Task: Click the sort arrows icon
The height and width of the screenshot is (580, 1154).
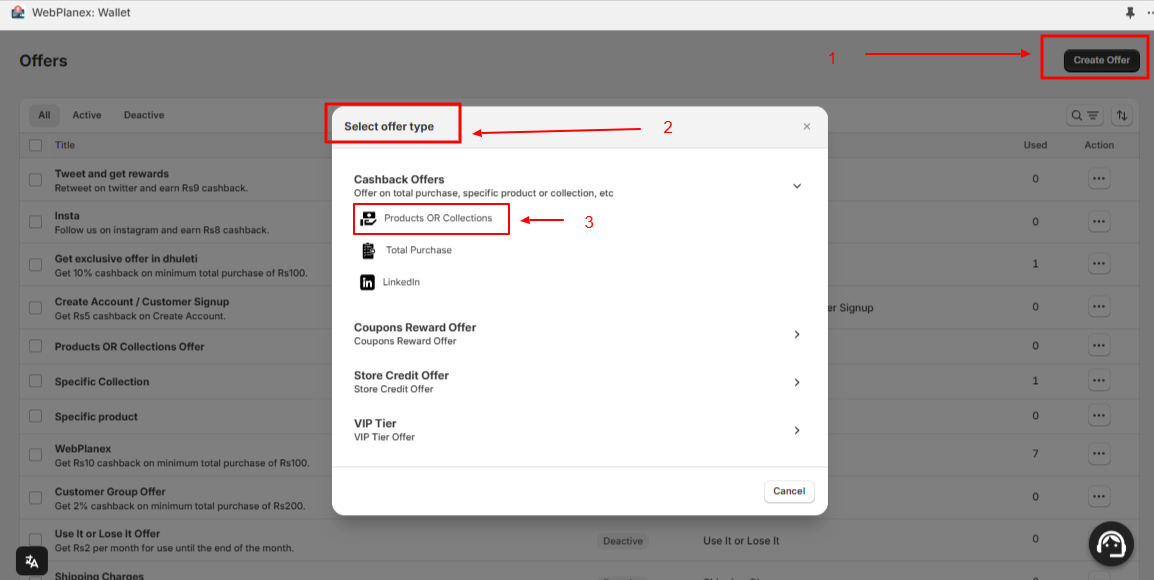Action: [x=1121, y=115]
